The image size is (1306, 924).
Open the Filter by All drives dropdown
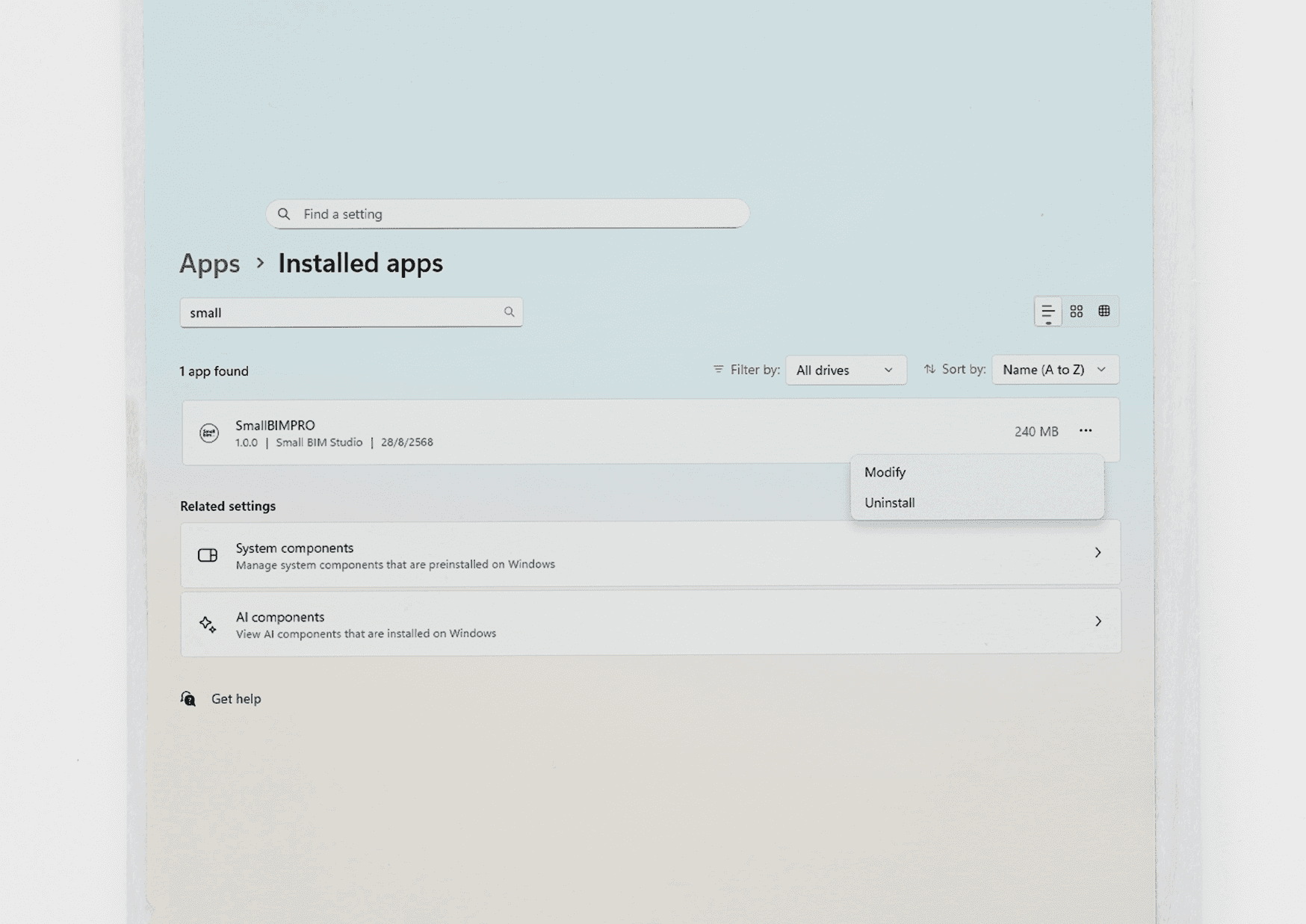(845, 370)
